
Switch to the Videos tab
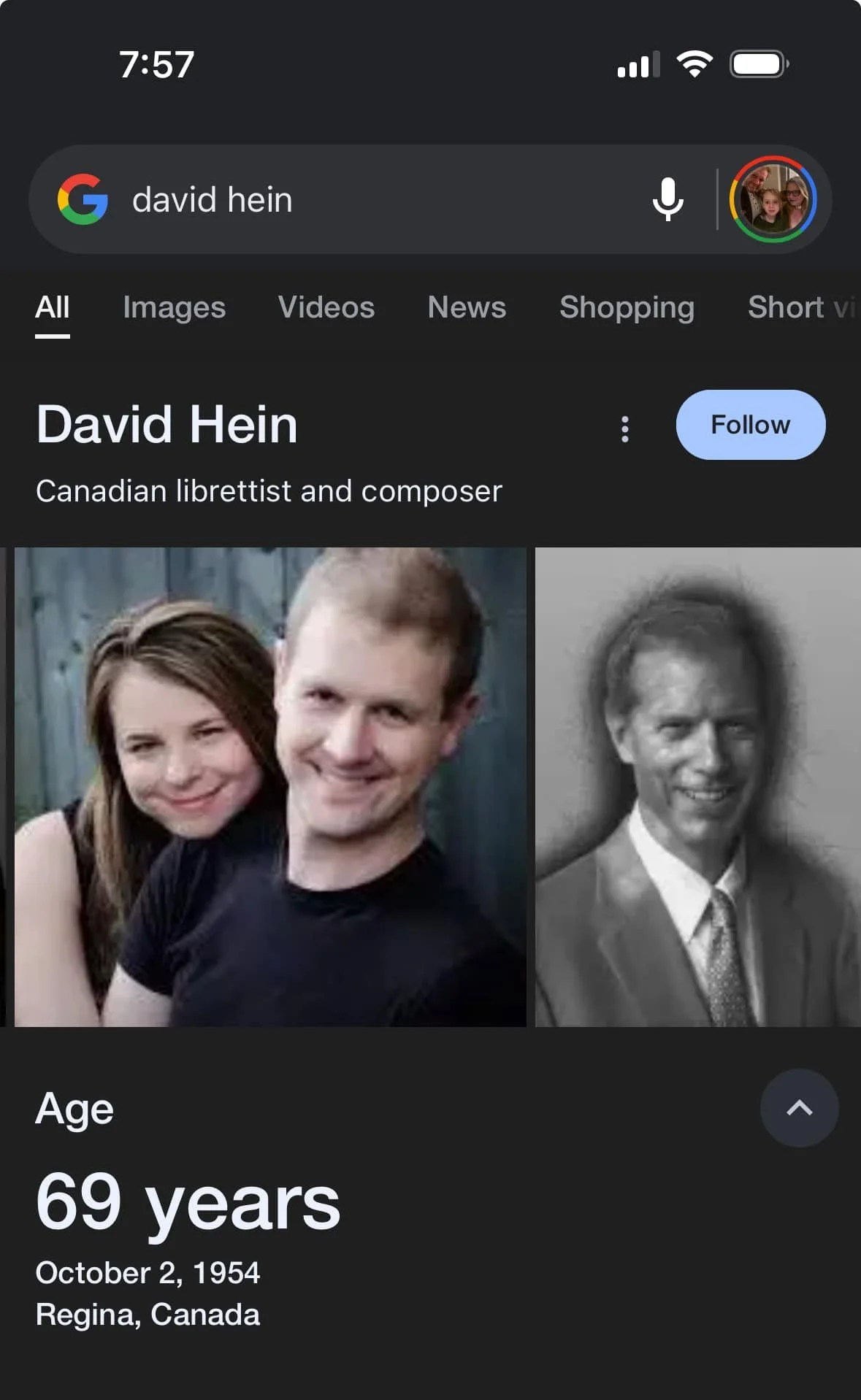click(x=326, y=307)
